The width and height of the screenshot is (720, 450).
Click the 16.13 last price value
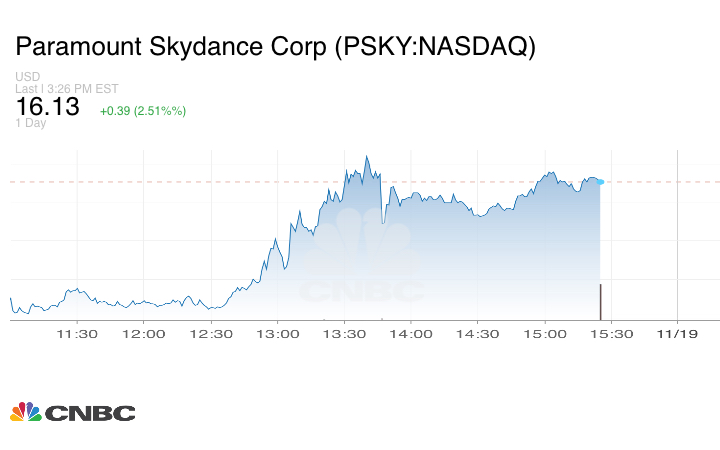[47, 107]
